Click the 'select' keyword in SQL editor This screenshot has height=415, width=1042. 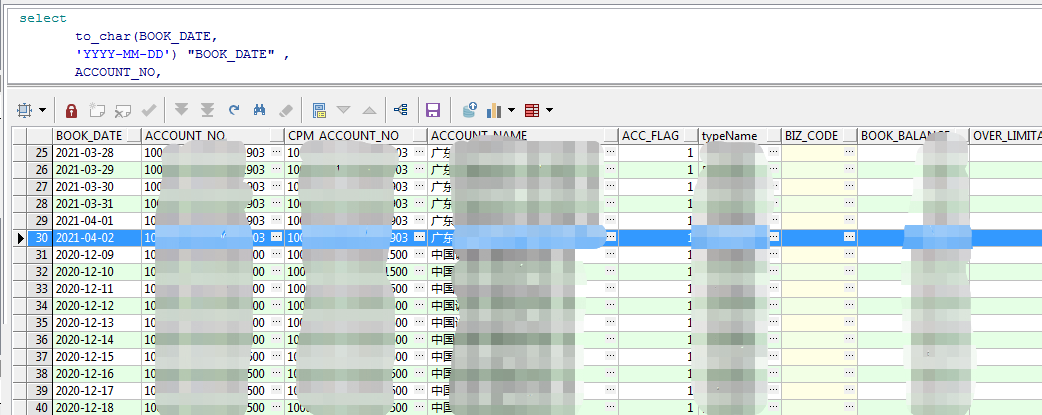[x=43, y=19]
